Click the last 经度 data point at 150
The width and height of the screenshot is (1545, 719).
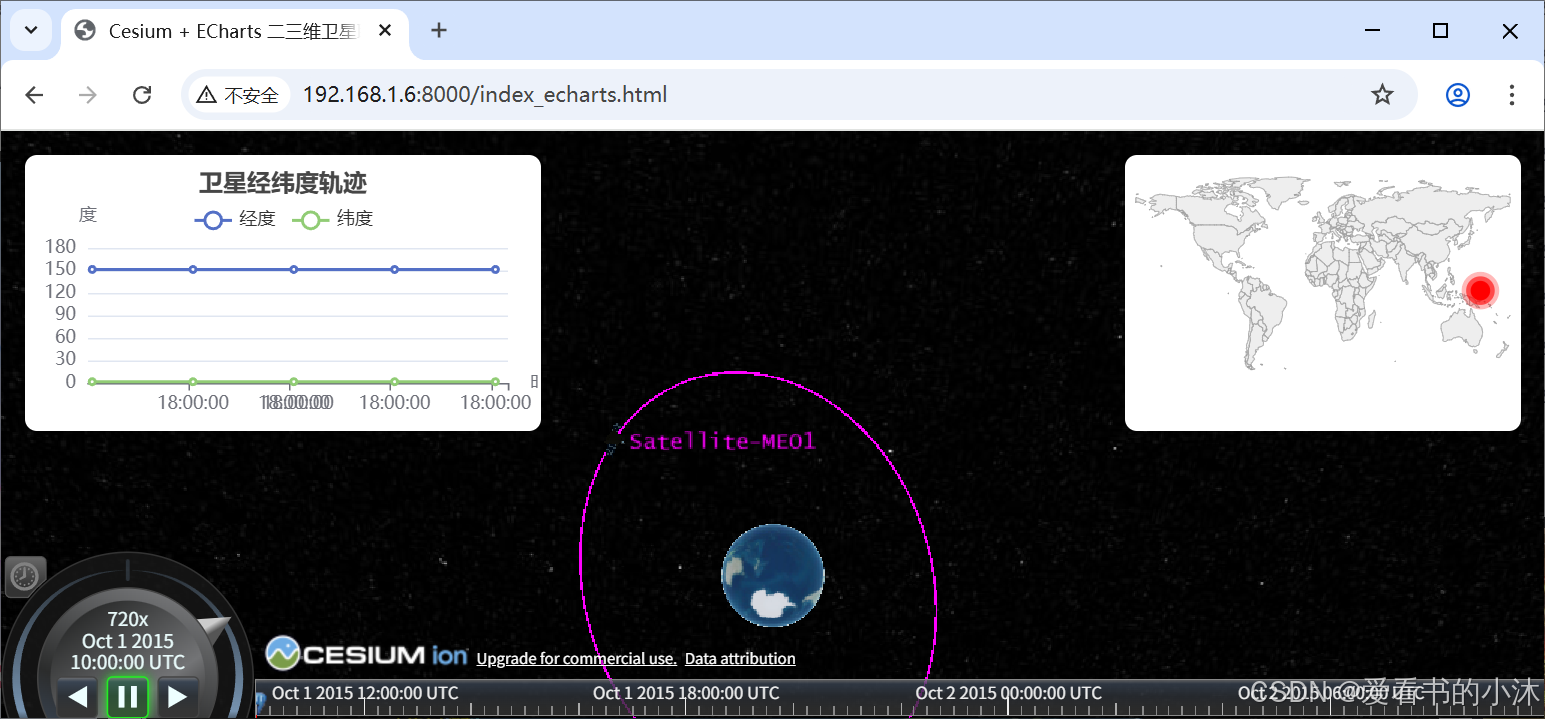coord(495,269)
